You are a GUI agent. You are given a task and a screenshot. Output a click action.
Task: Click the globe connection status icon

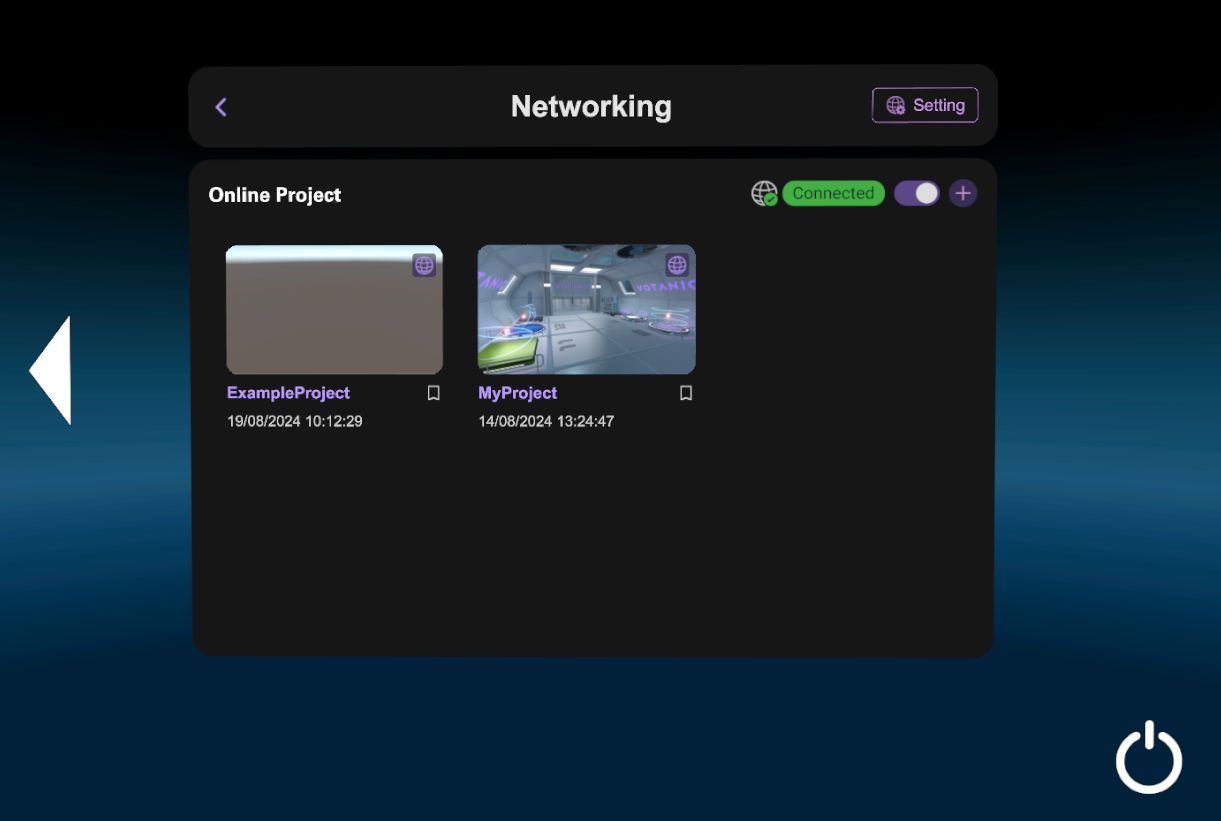764,193
